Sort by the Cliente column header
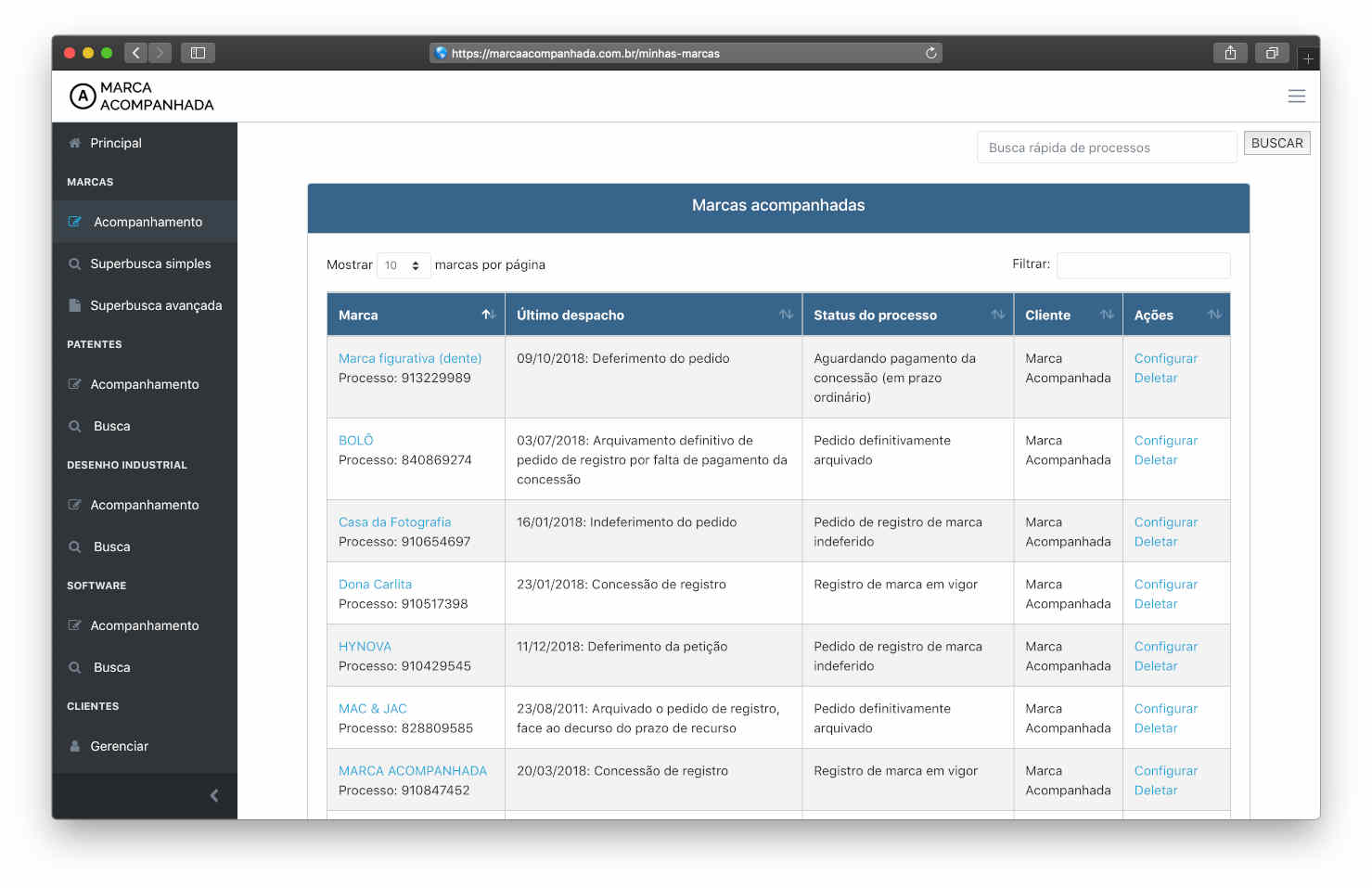This screenshot has width=1372, height=888. pos(1068,315)
